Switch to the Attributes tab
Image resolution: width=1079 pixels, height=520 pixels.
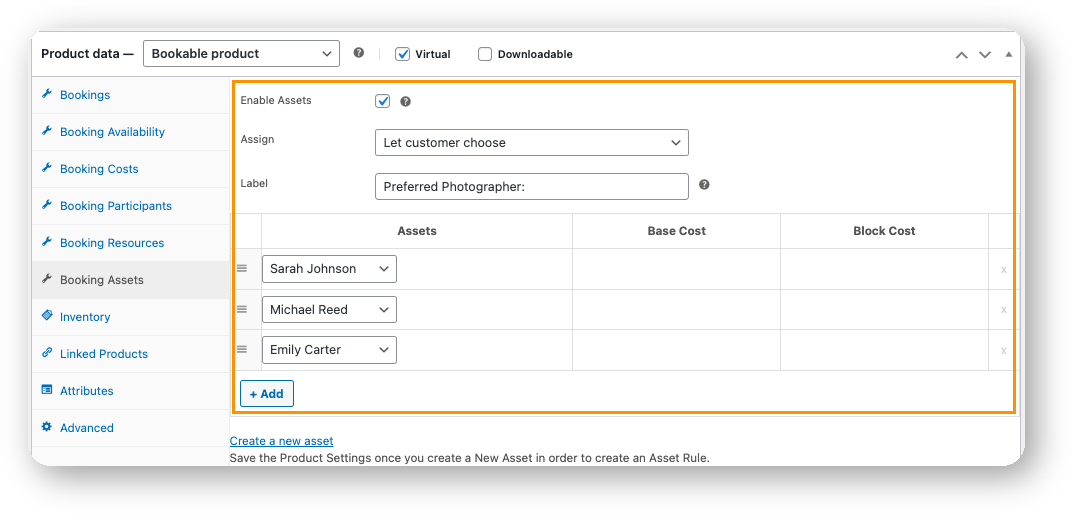pyautogui.click(x=131, y=391)
